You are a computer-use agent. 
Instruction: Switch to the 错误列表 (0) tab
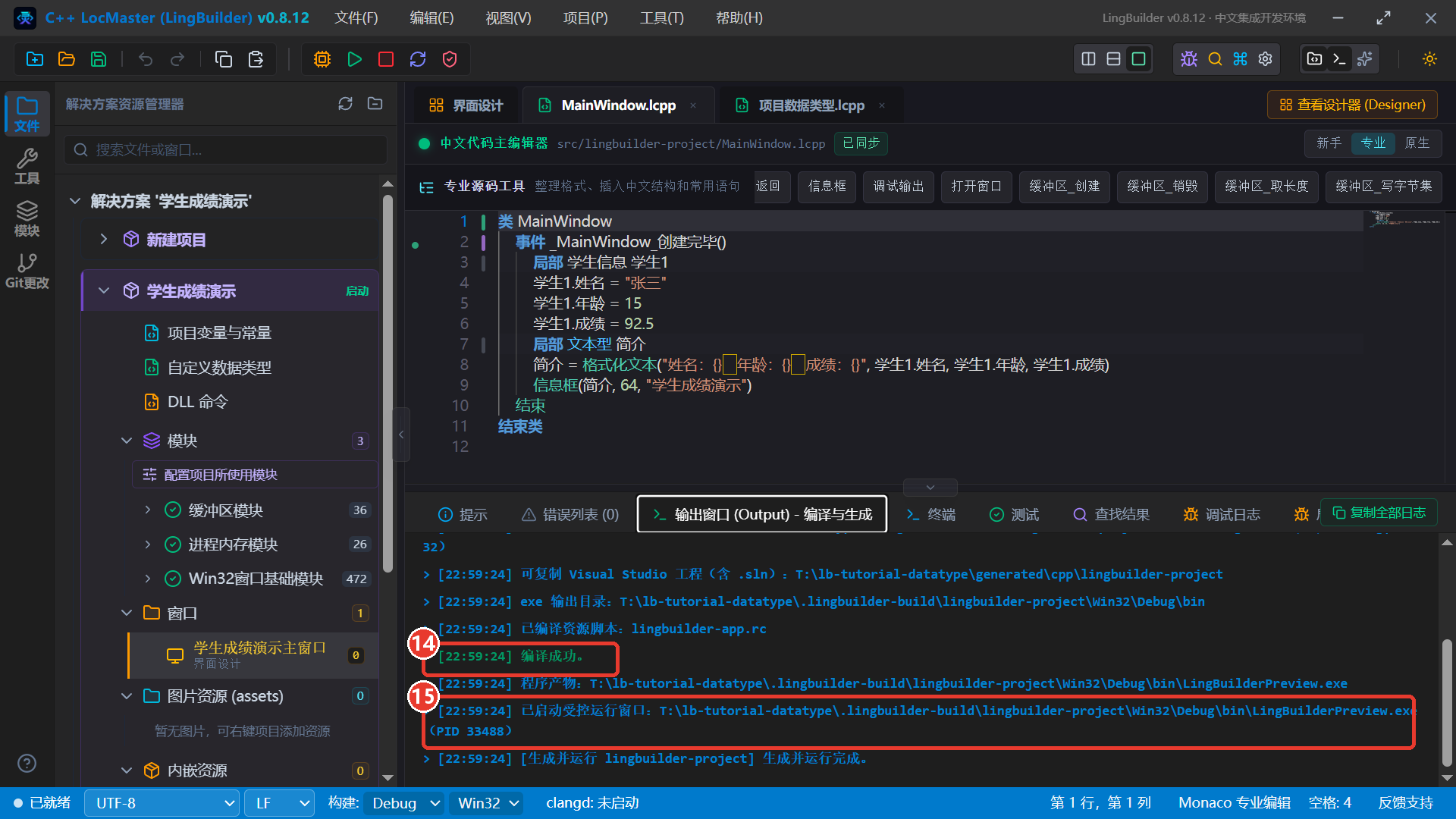[x=570, y=515]
